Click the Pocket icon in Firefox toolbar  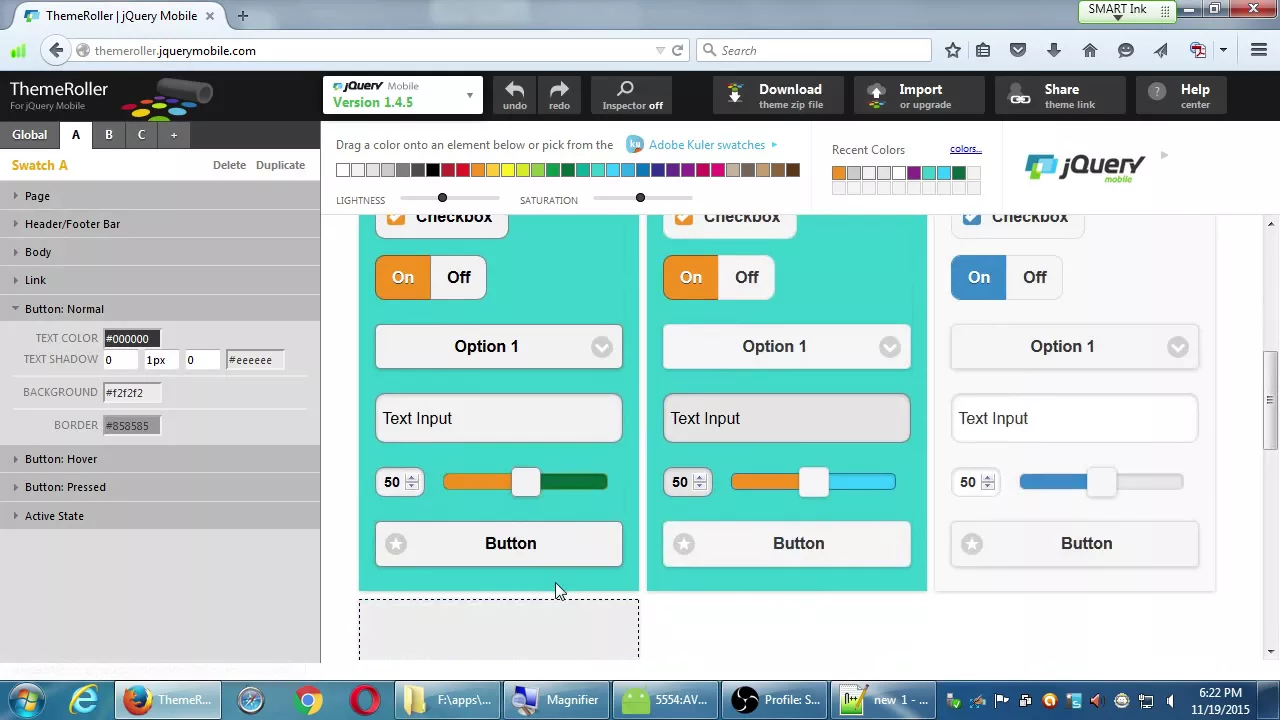coord(1018,50)
